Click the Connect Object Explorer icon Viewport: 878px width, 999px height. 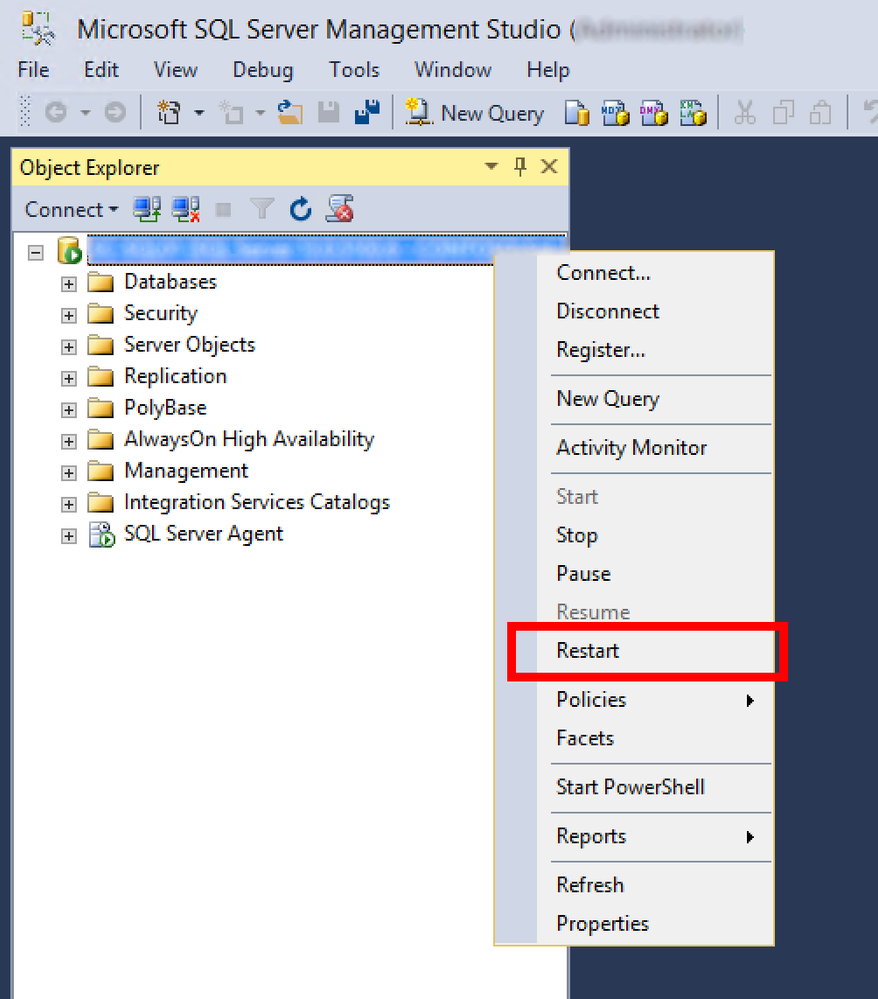[x=147, y=209]
